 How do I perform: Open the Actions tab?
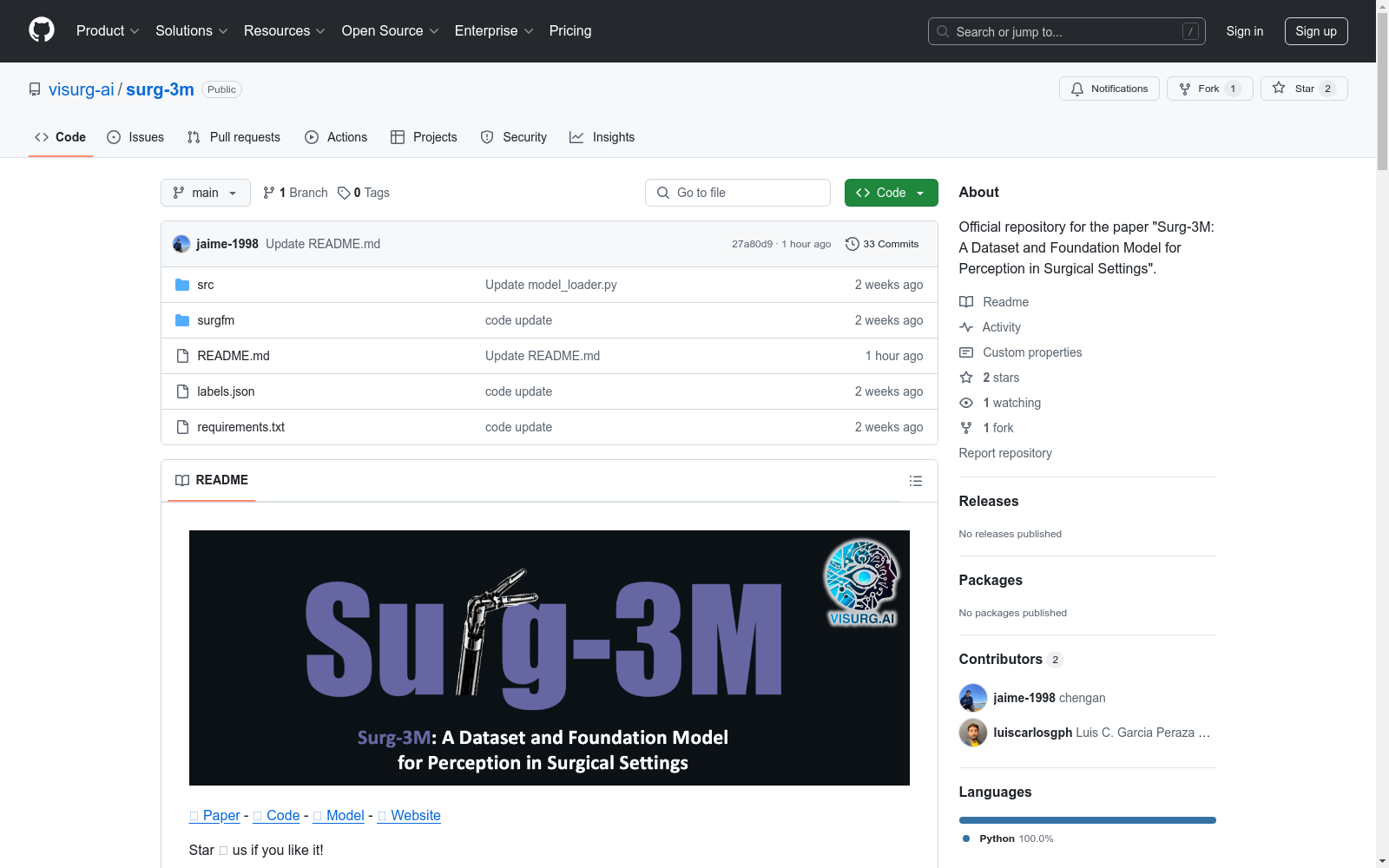point(336,137)
